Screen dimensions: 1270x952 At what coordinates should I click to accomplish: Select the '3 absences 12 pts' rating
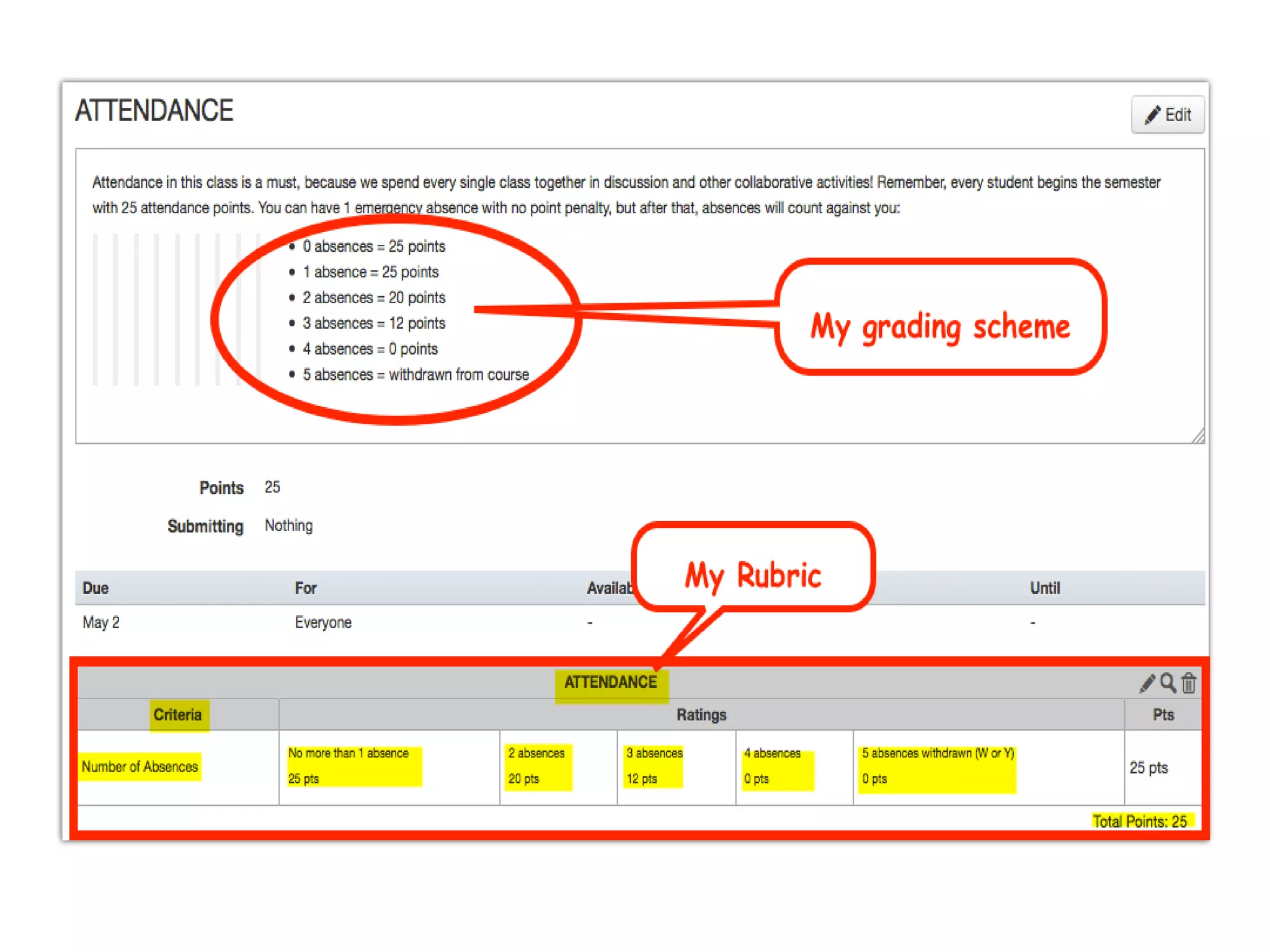(654, 766)
